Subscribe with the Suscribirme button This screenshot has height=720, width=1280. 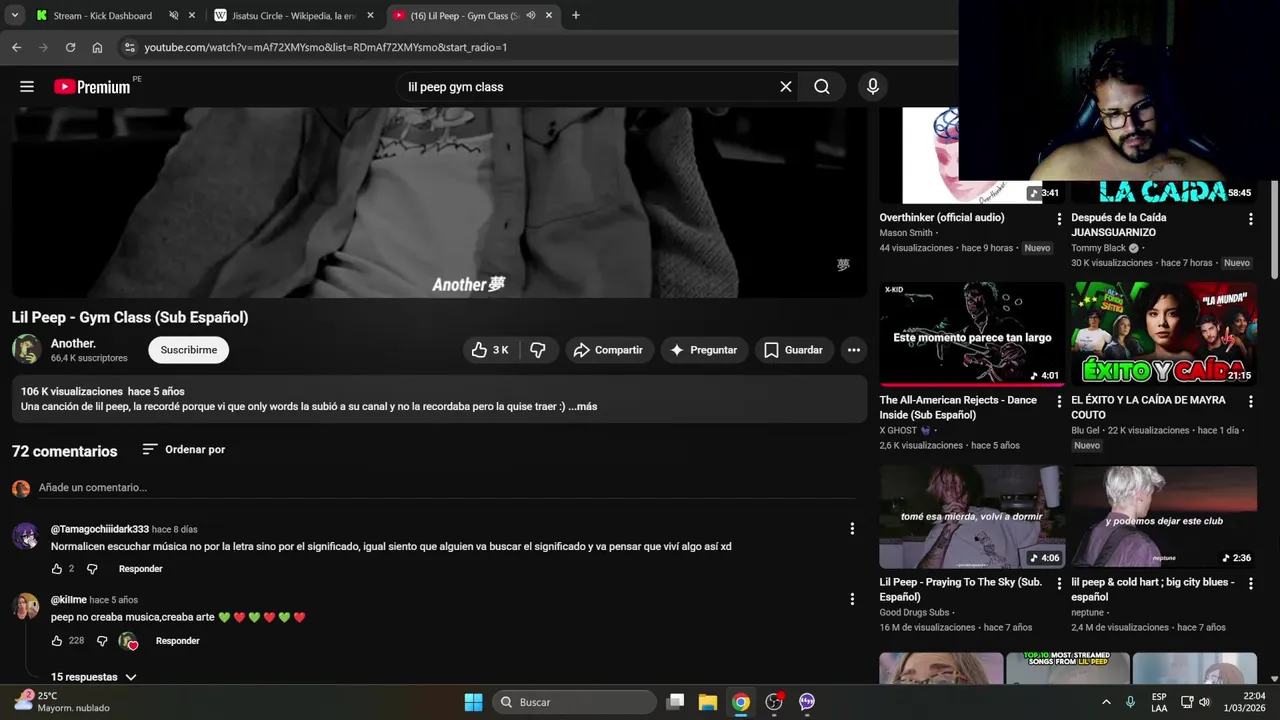tap(189, 350)
